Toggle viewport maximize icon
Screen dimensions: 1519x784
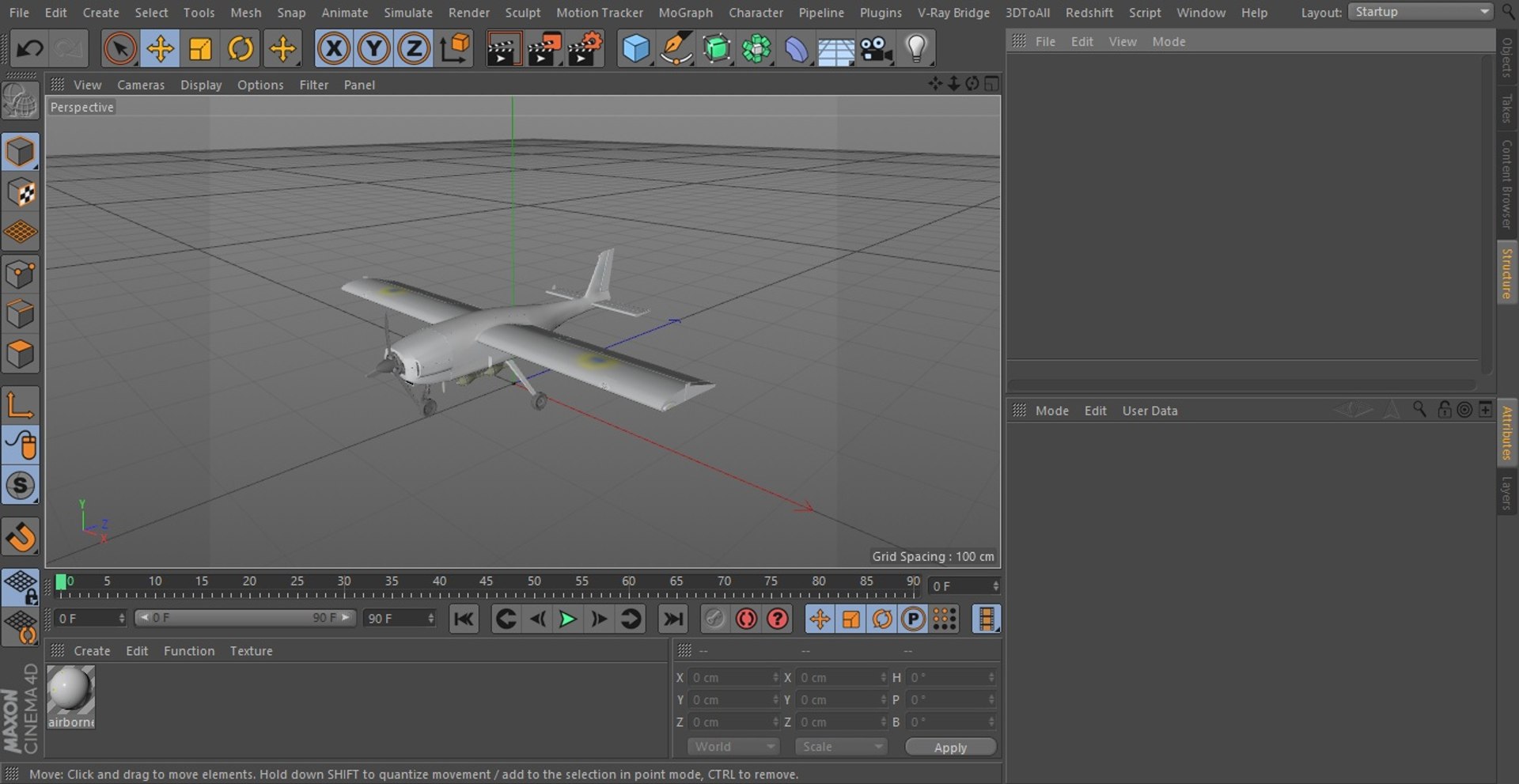[991, 84]
